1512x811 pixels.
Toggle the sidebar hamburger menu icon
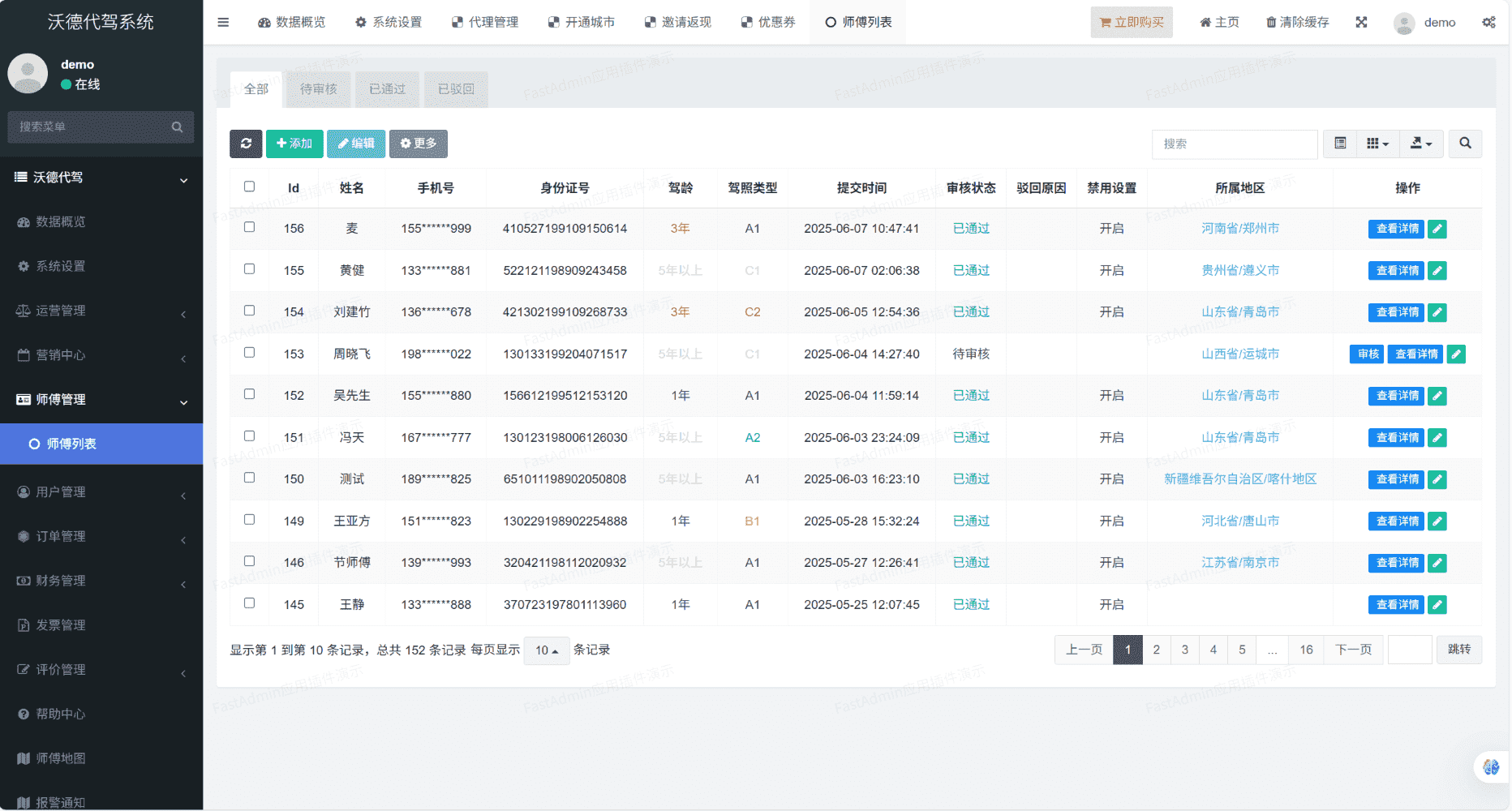tap(223, 22)
